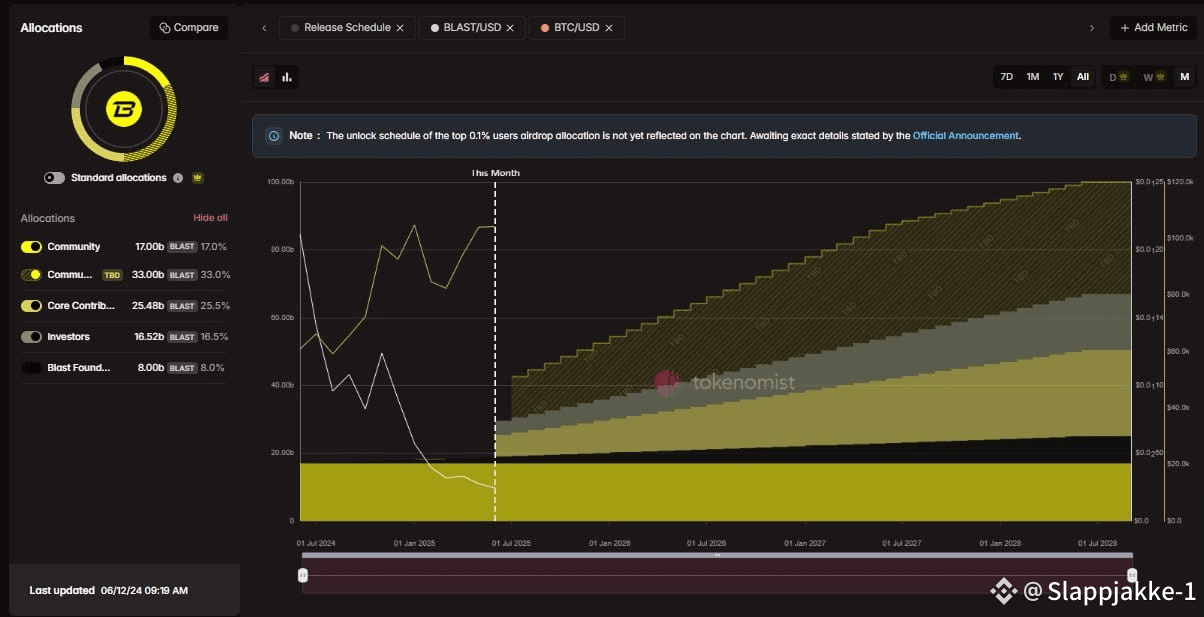Open the Official Announcement link
Image resolution: width=1204 pixels, height=617 pixels.
point(966,136)
